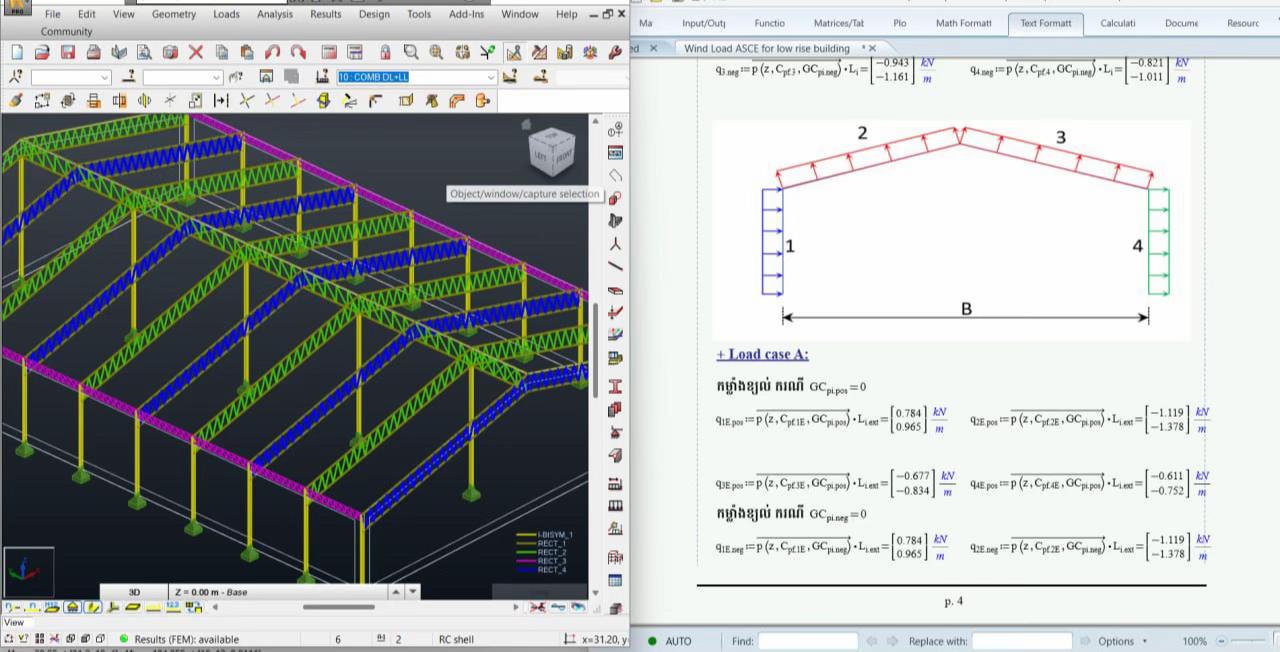This screenshot has height=652, width=1280.
Task: Click the 3D view button
Action: point(135,592)
